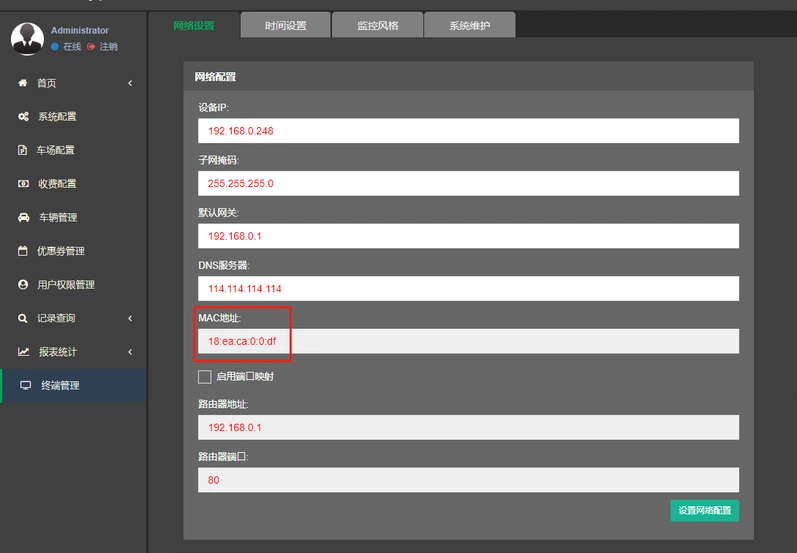This screenshot has height=553, width=797.
Task: Click the user icon for 用户权限管理
Action: tap(23, 284)
